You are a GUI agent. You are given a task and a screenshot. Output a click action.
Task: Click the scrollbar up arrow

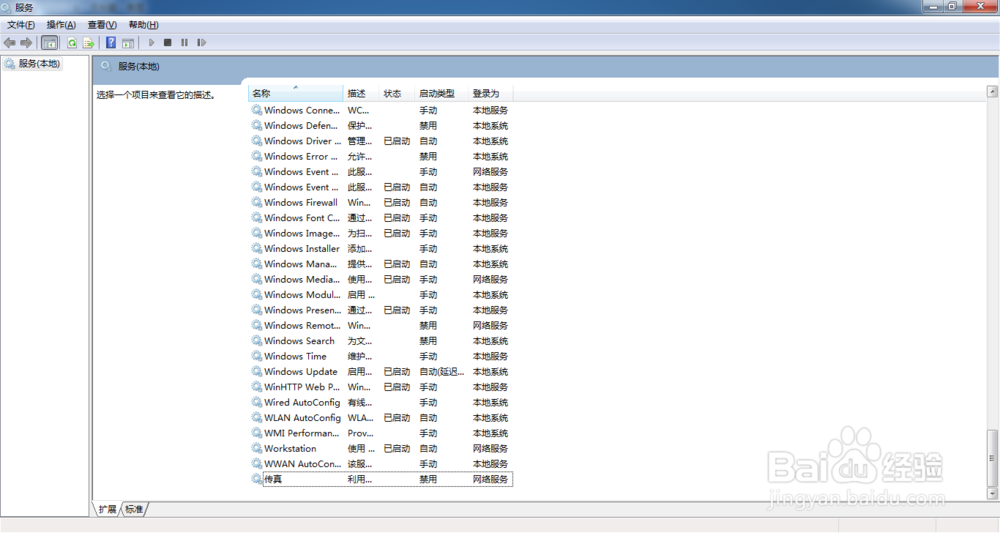click(x=992, y=92)
